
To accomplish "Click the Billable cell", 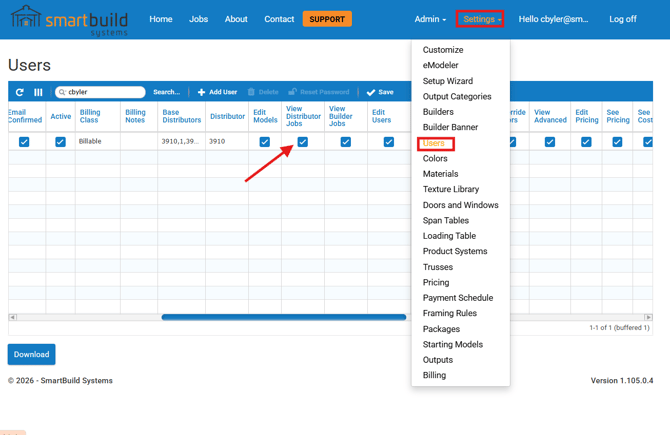I will [98, 141].
